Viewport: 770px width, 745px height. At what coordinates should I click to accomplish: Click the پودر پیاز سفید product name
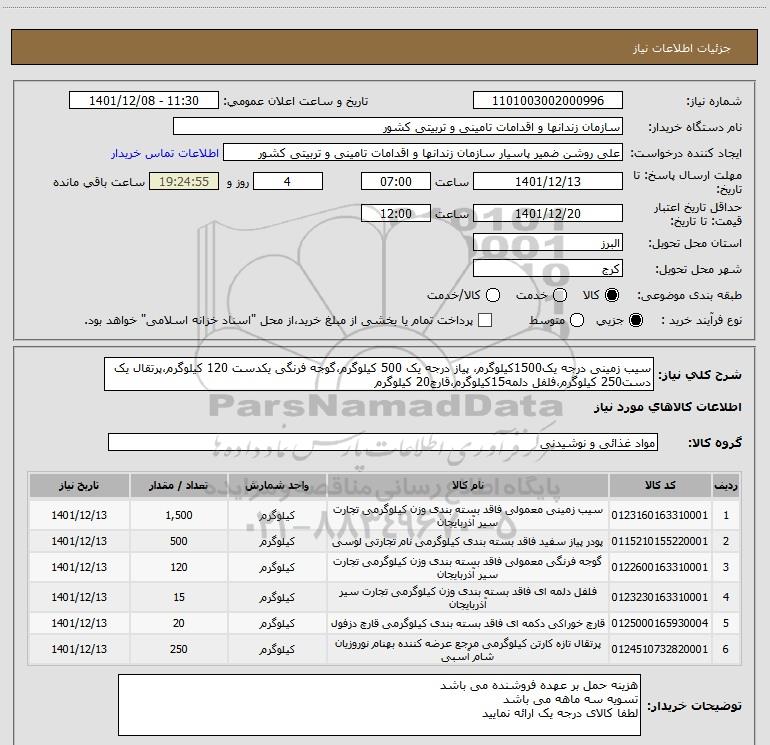point(468,542)
